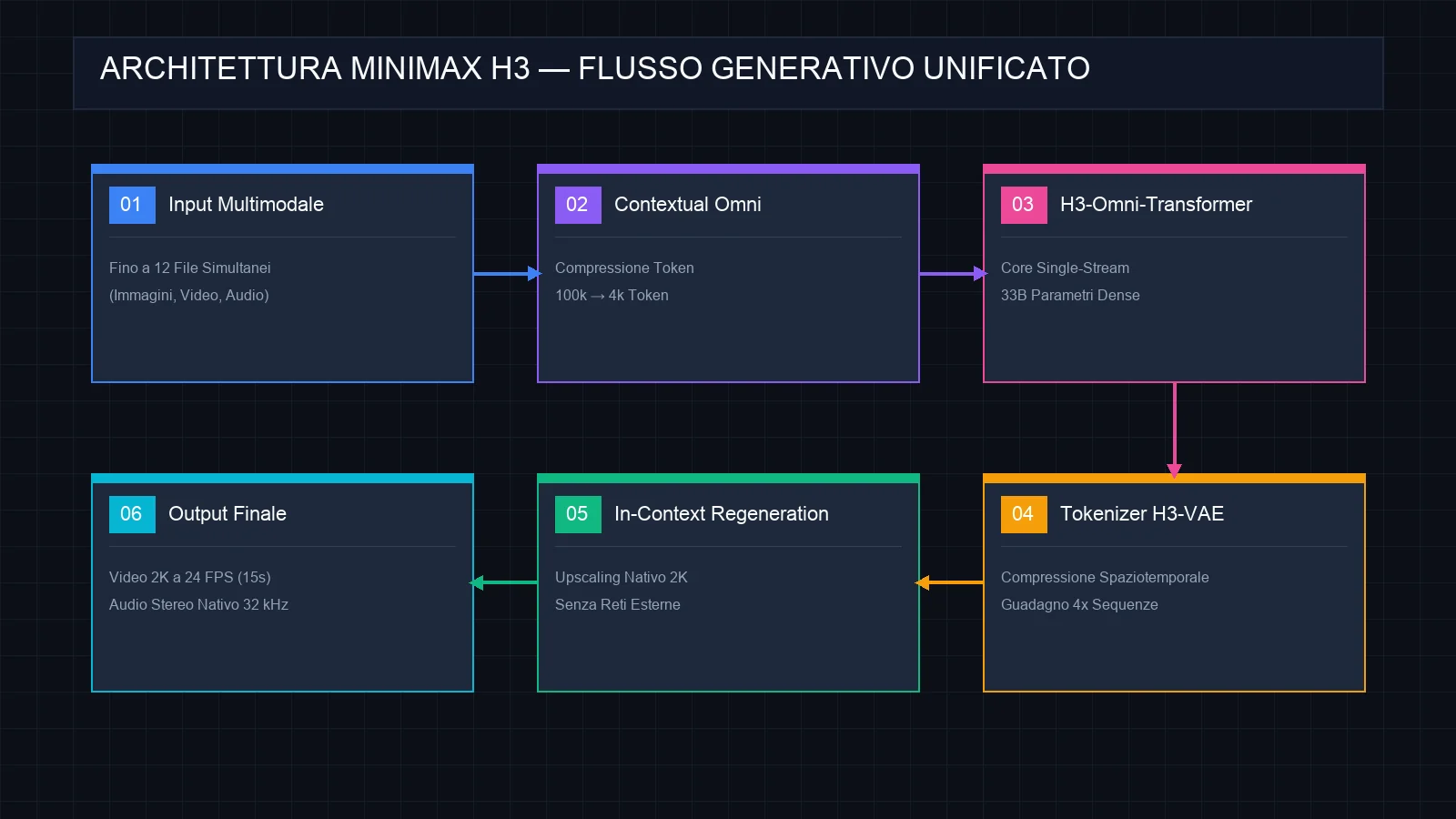The height and width of the screenshot is (819, 1456).
Task: Click the green 05 number badge
Action: click(578, 514)
